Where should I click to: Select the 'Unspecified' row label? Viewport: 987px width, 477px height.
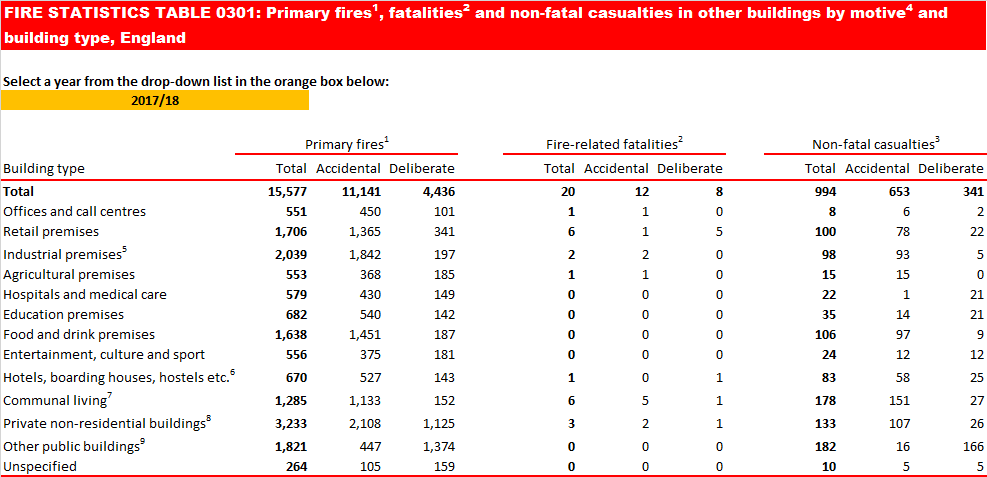click(40, 466)
